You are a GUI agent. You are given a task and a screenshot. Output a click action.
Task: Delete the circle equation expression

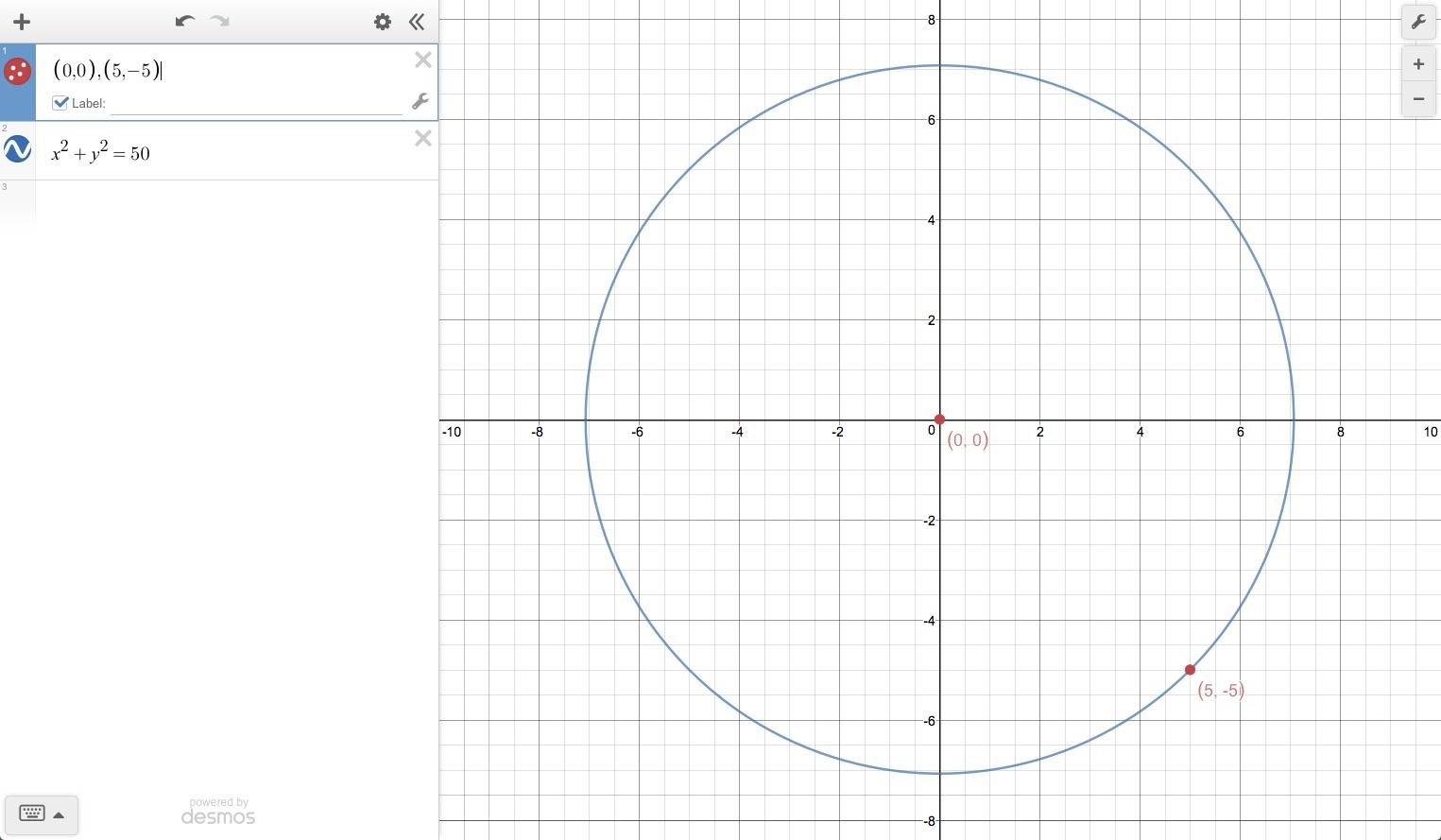click(423, 139)
